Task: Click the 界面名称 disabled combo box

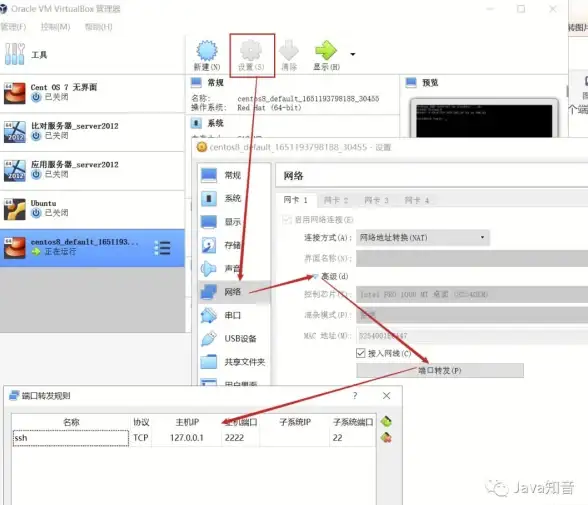Action: [472, 258]
